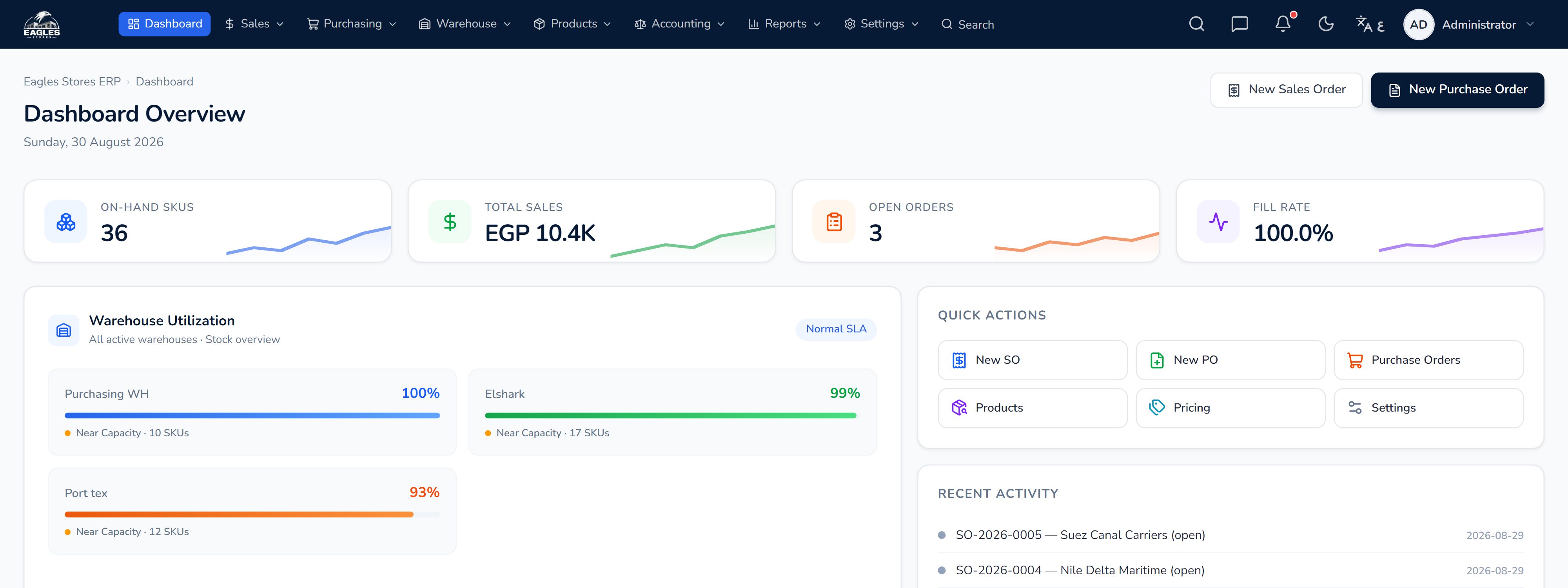Click the Open Orders value 3
This screenshot has height=588, width=1568.
click(x=875, y=233)
